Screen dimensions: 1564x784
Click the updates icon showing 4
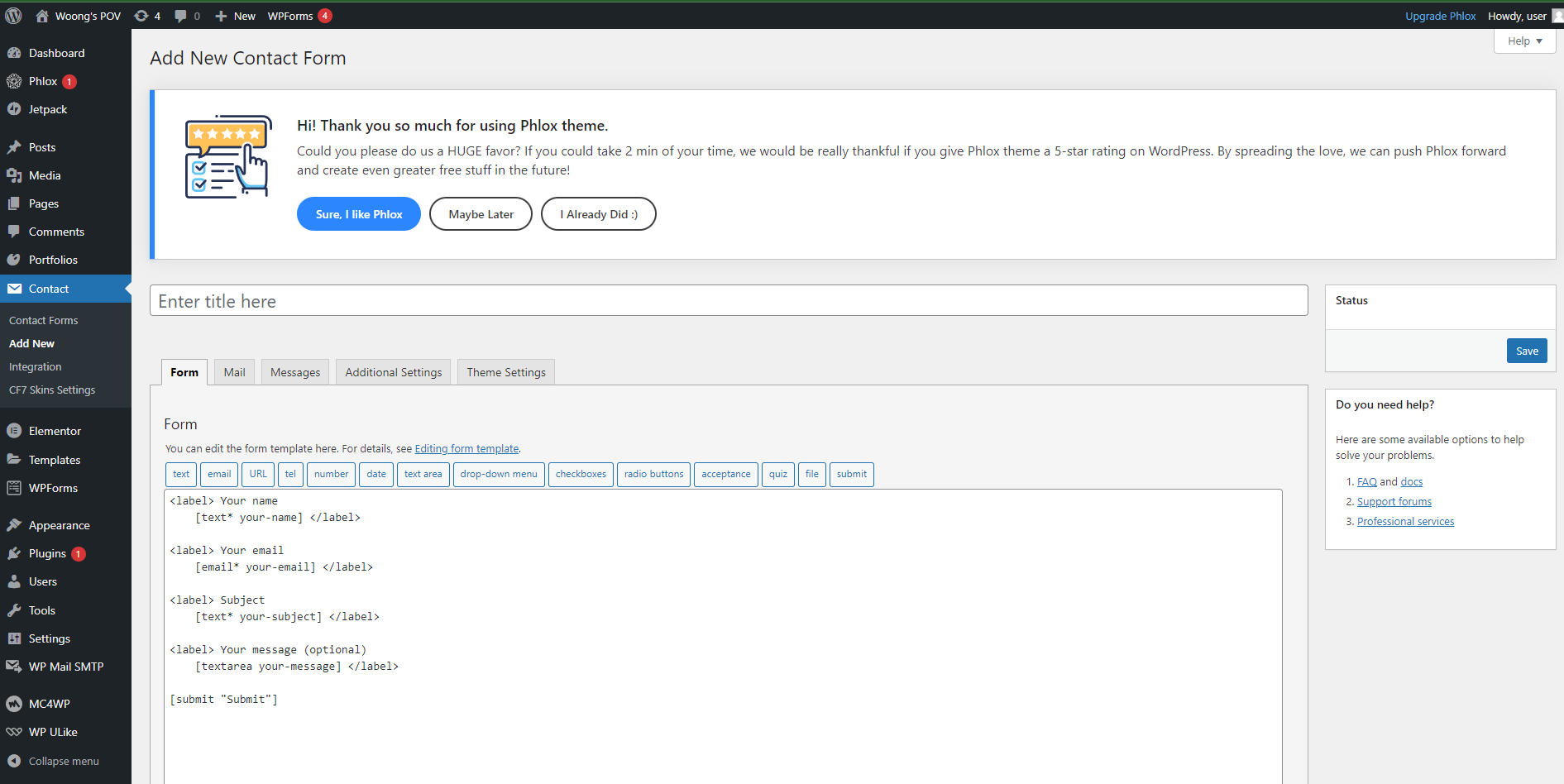141,16
